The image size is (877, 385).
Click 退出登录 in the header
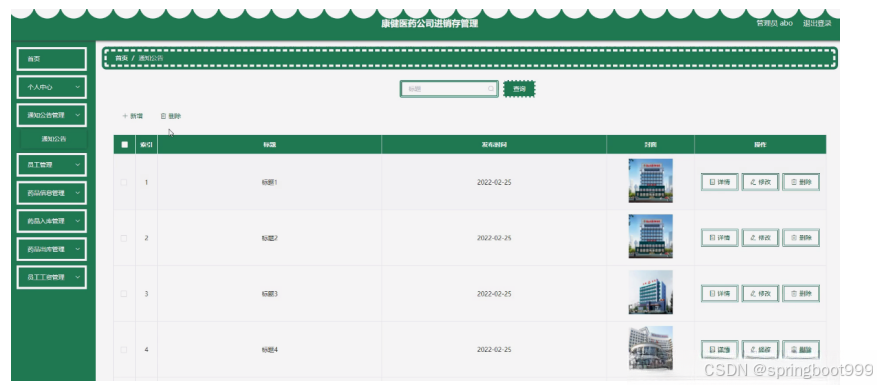pos(817,24)
